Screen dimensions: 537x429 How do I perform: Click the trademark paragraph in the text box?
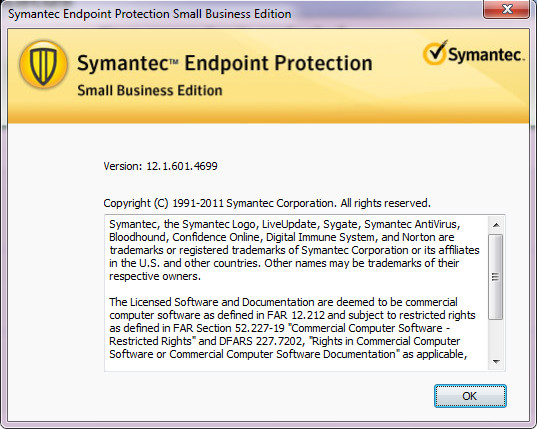pos(294,250)
